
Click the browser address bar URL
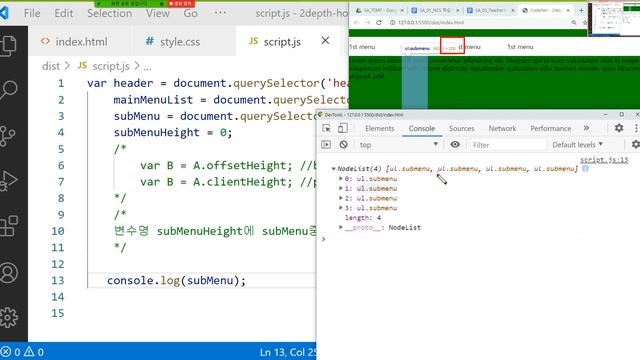(431, 22)
